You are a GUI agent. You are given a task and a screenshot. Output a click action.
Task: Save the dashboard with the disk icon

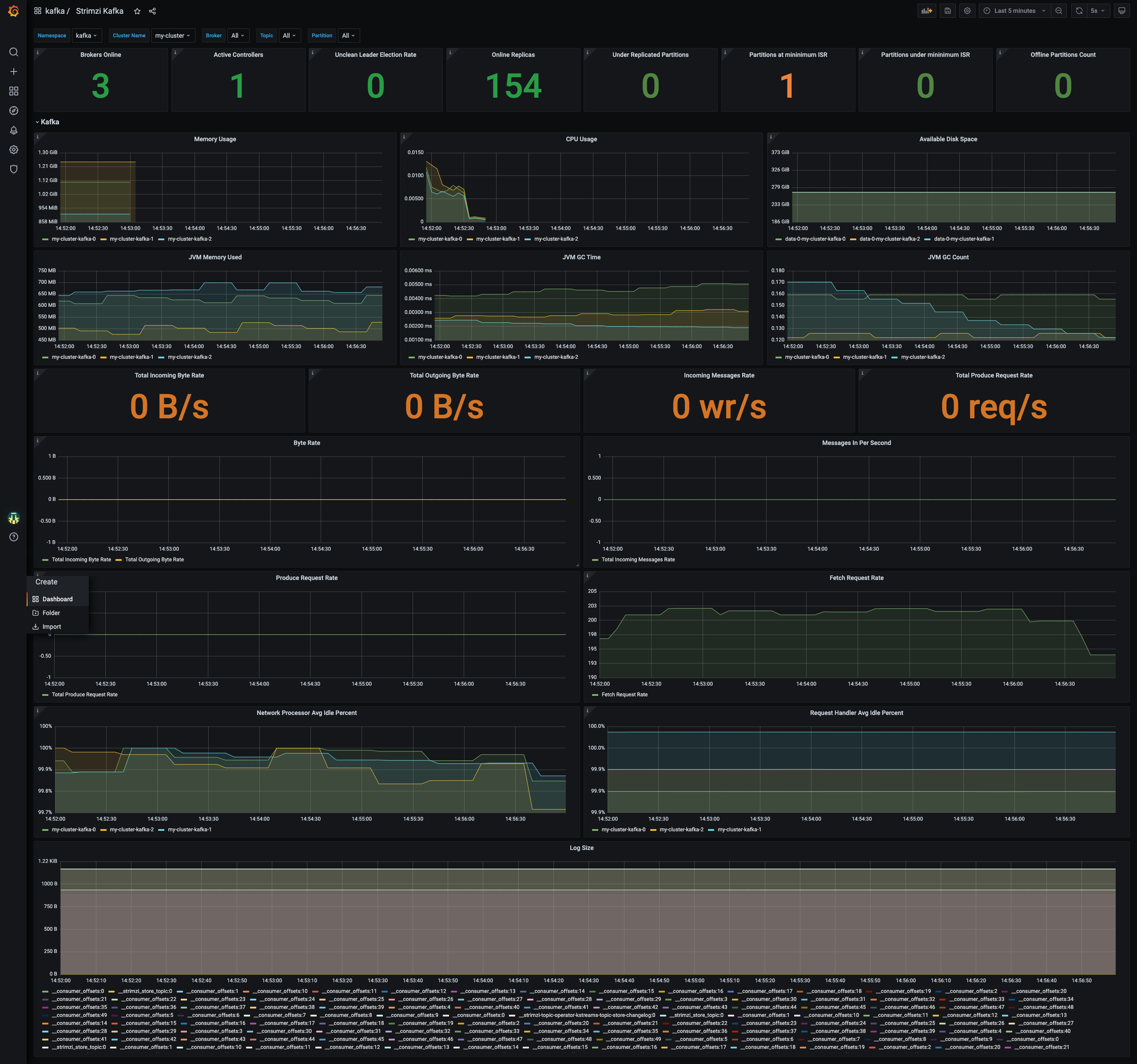pos(948,11)
